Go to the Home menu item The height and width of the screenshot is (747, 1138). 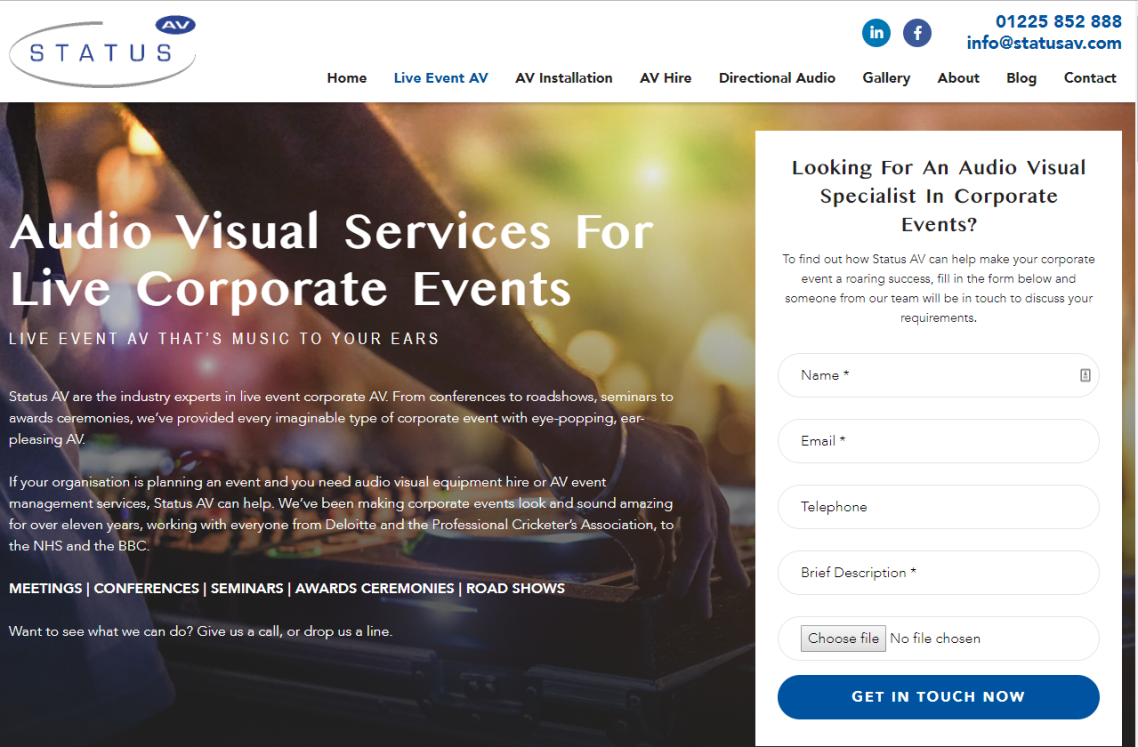[347, 78]
